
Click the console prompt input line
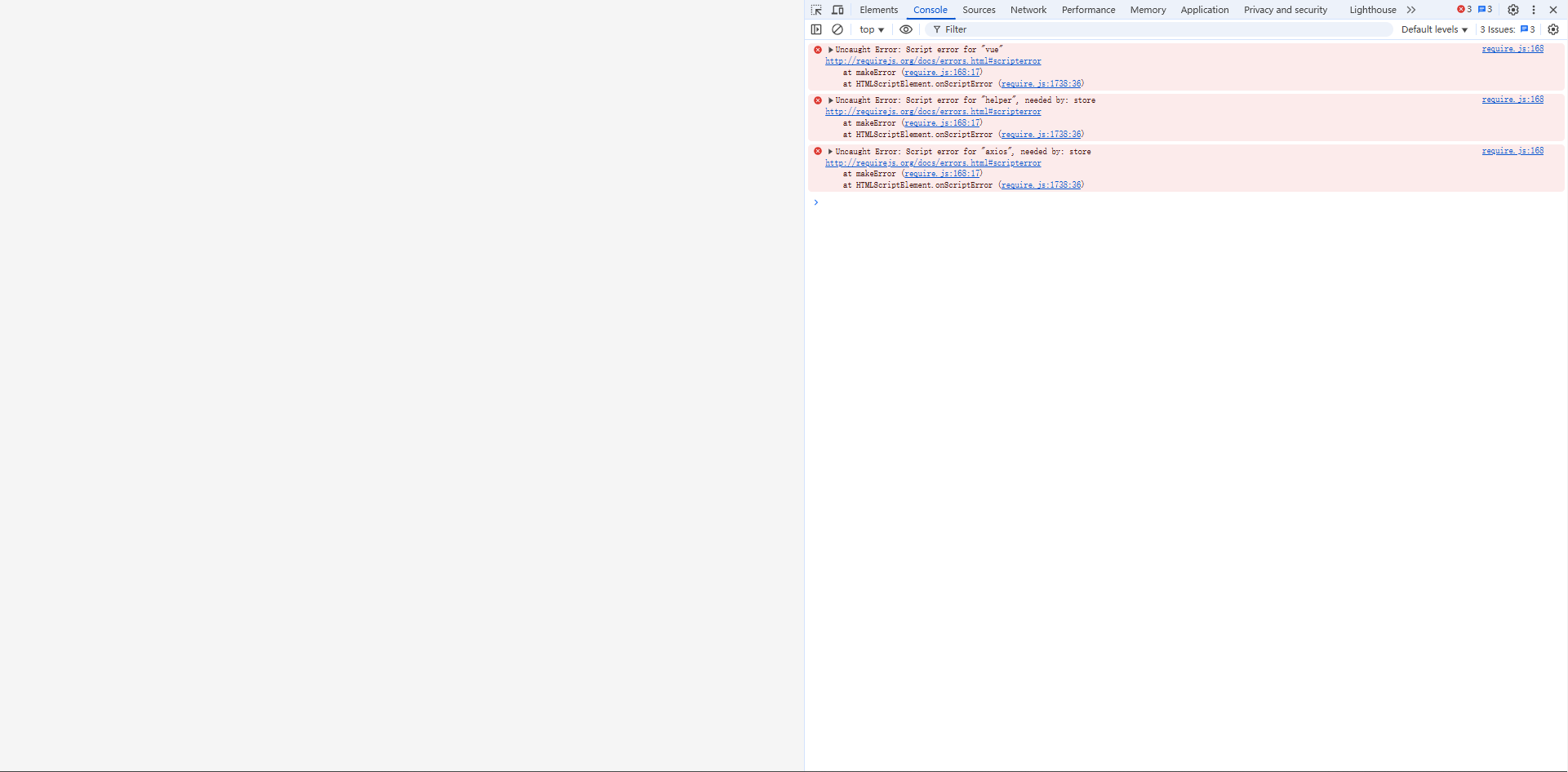(x=1184, y=202)
